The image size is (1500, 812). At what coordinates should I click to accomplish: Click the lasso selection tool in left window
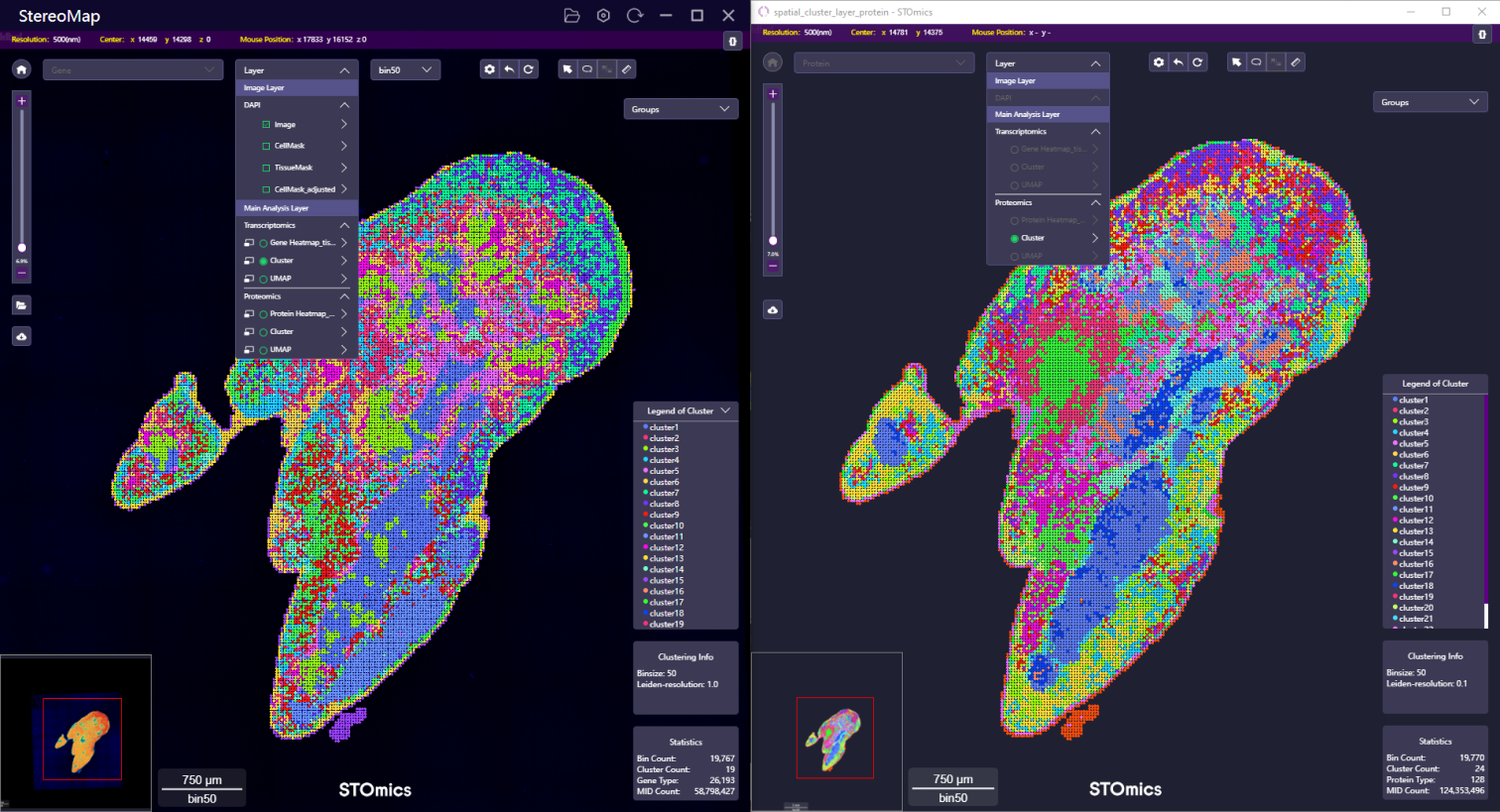(x=587, y=69)
